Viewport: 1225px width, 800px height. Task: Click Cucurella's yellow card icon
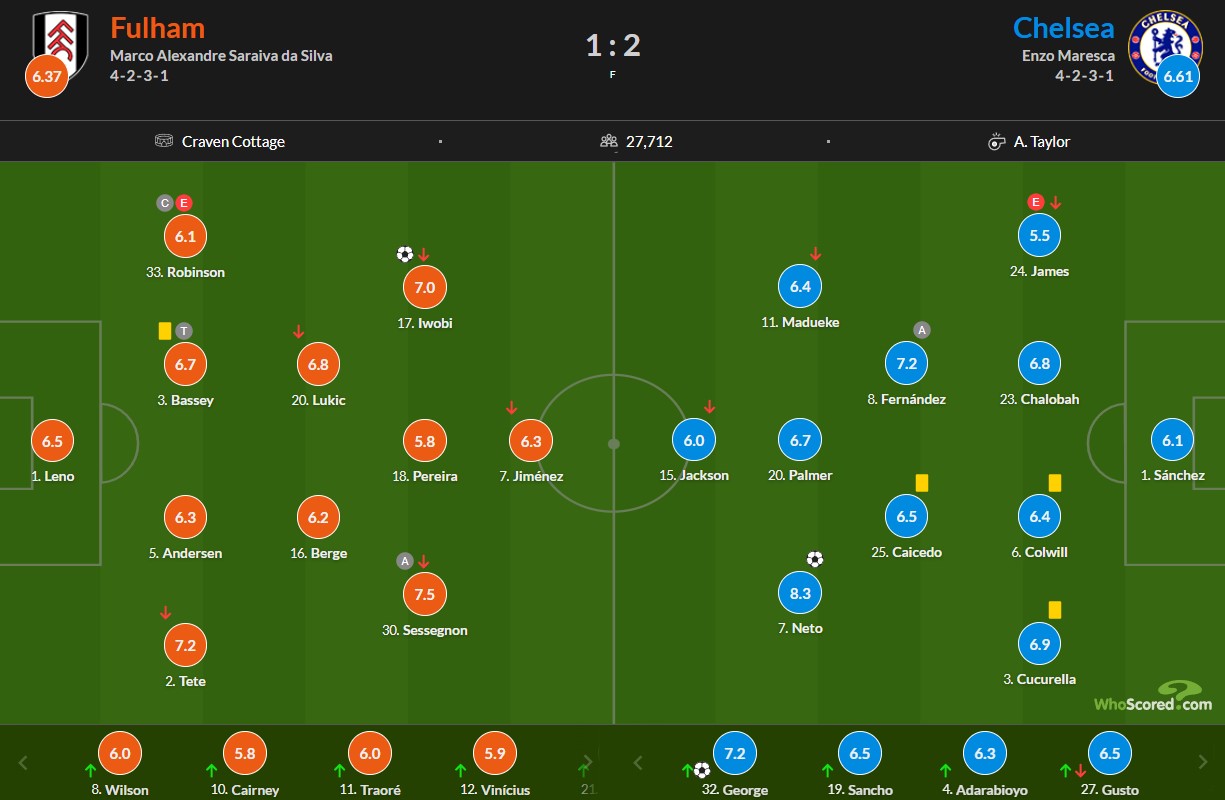click(x=1055, y=609)
